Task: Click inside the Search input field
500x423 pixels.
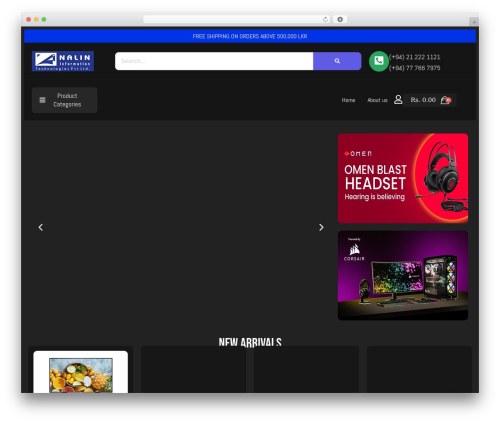Action: coord(214,61)
